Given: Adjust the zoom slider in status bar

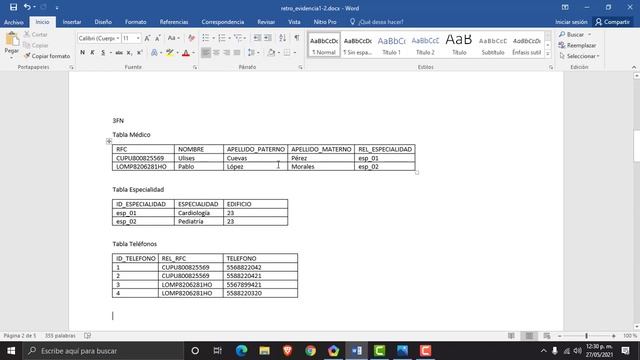Looking at the screenshot, I should tap(587, 336).
